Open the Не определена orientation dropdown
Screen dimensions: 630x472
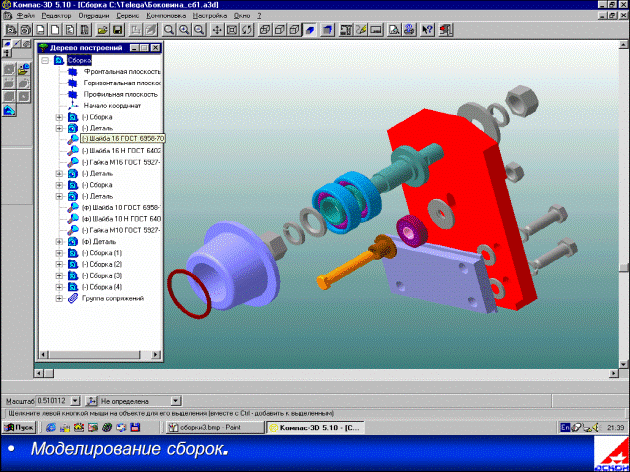pos(176,400)
